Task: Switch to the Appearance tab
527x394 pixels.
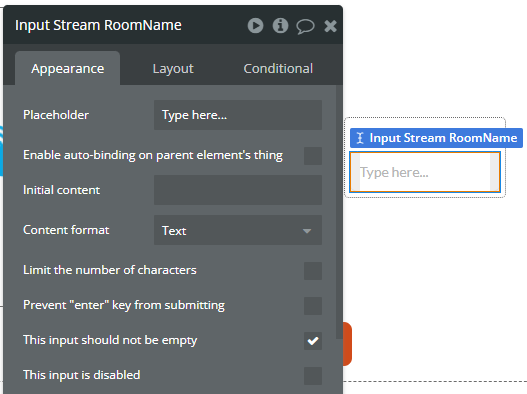Action: tap(68, 68)
